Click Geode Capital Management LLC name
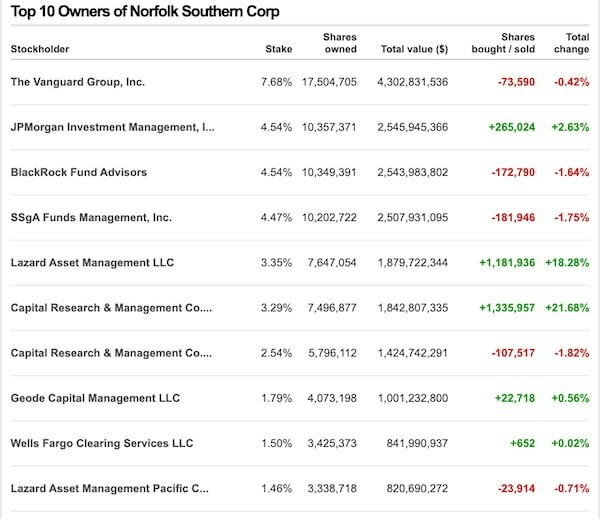 [95, 398]
